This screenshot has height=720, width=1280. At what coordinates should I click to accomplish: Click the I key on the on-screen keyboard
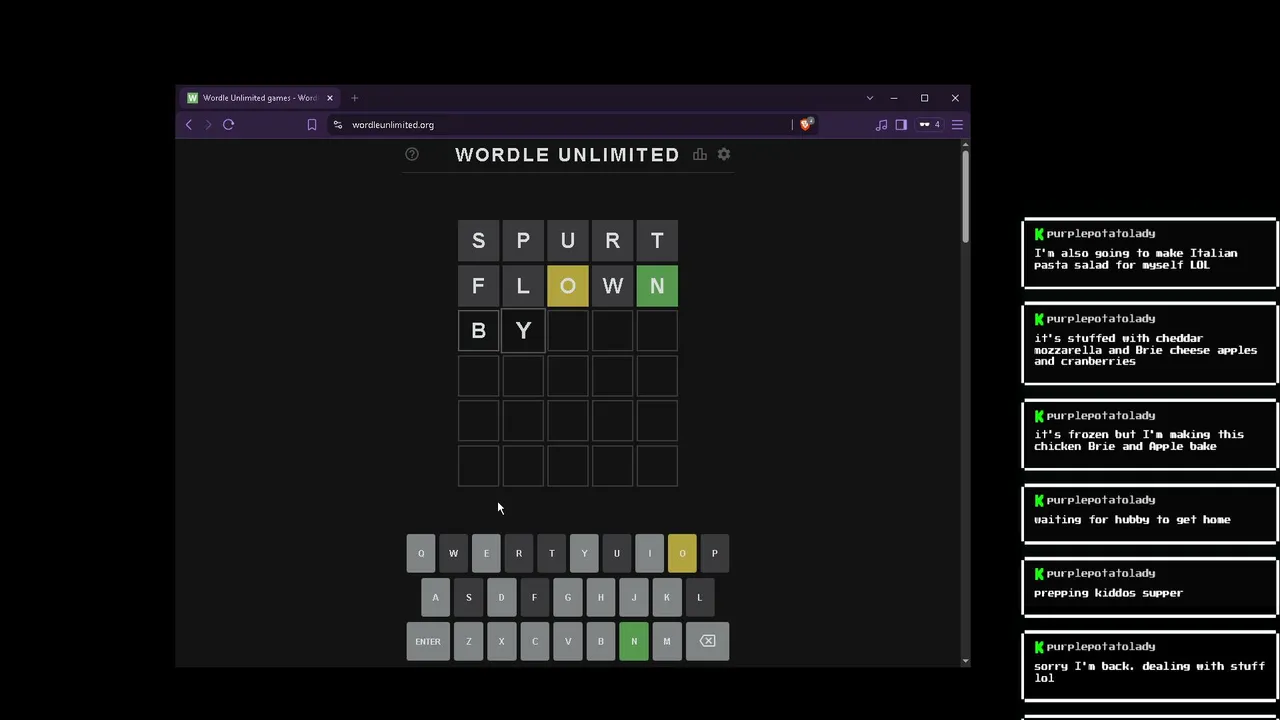tap(649, 553)
